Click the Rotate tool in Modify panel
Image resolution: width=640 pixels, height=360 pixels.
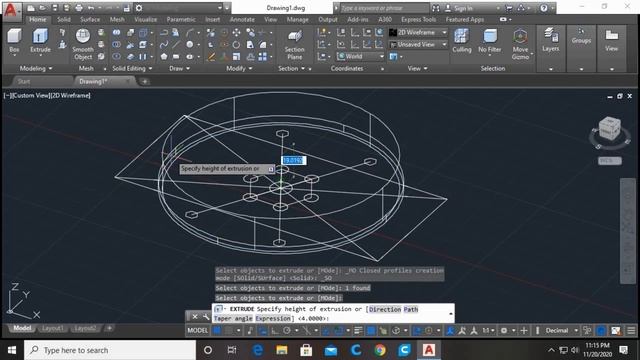[x=236, y=44]
